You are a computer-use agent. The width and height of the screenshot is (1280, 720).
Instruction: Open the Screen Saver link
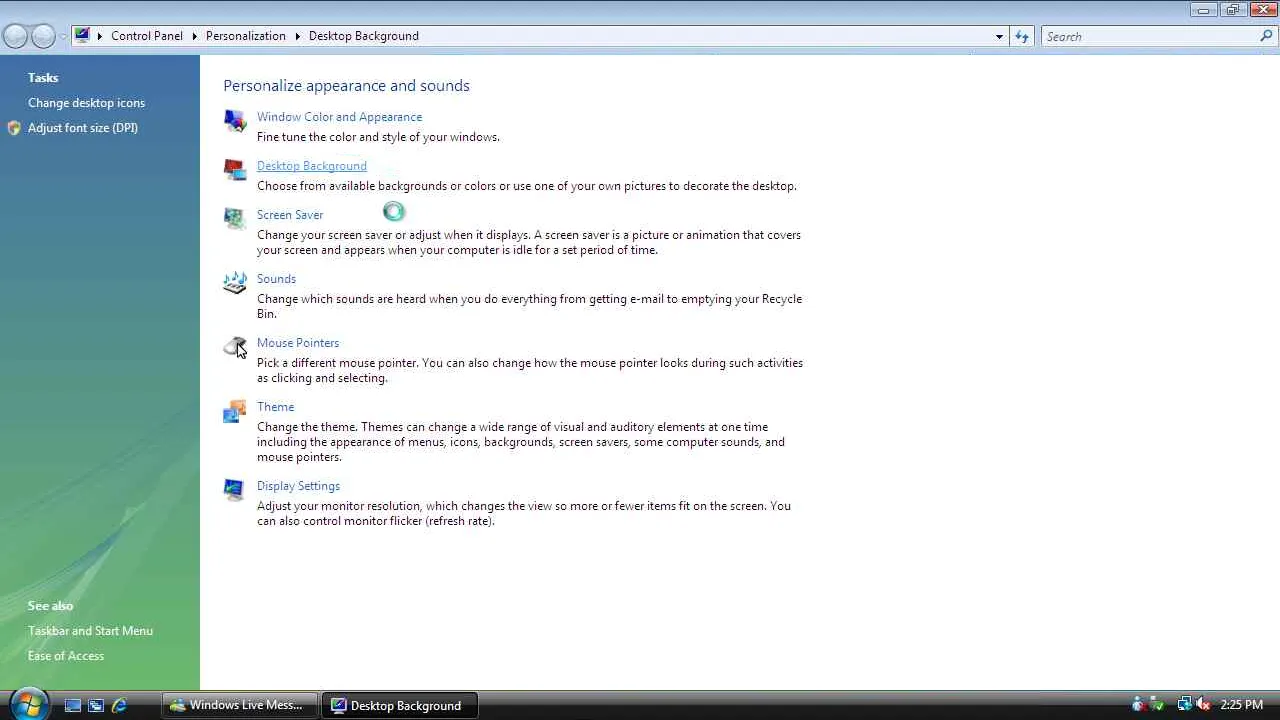pos(290,215)
